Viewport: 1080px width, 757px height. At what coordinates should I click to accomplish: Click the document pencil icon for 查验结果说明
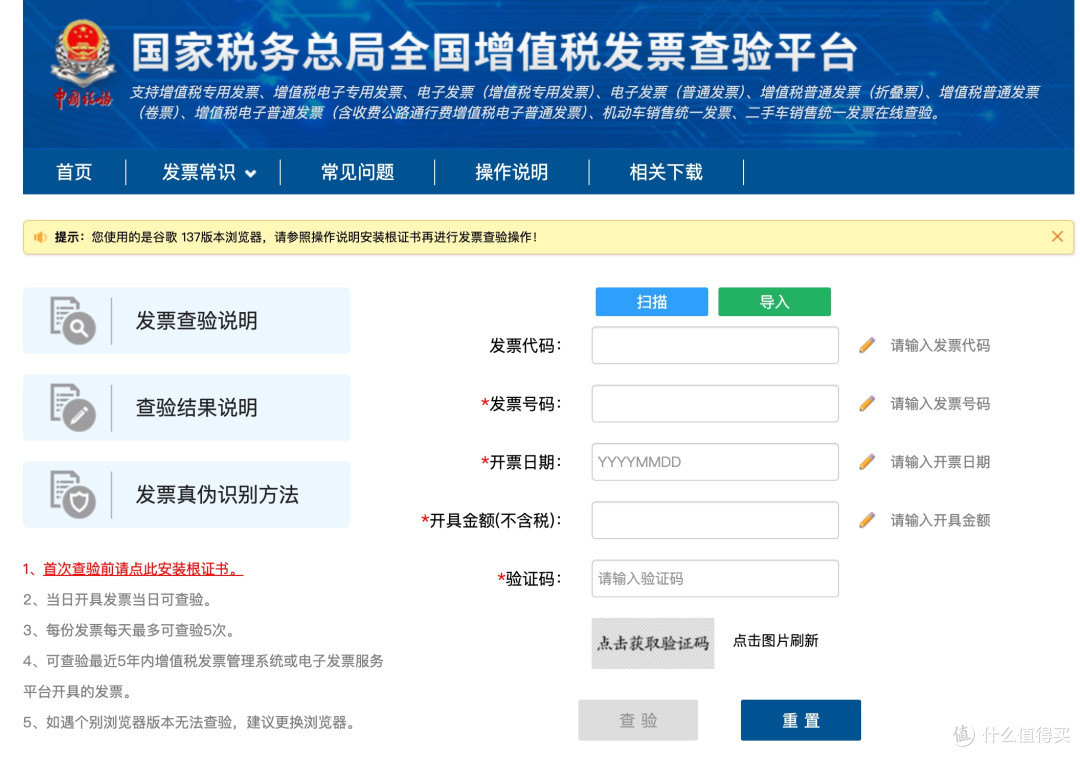[x=72, y=407]
